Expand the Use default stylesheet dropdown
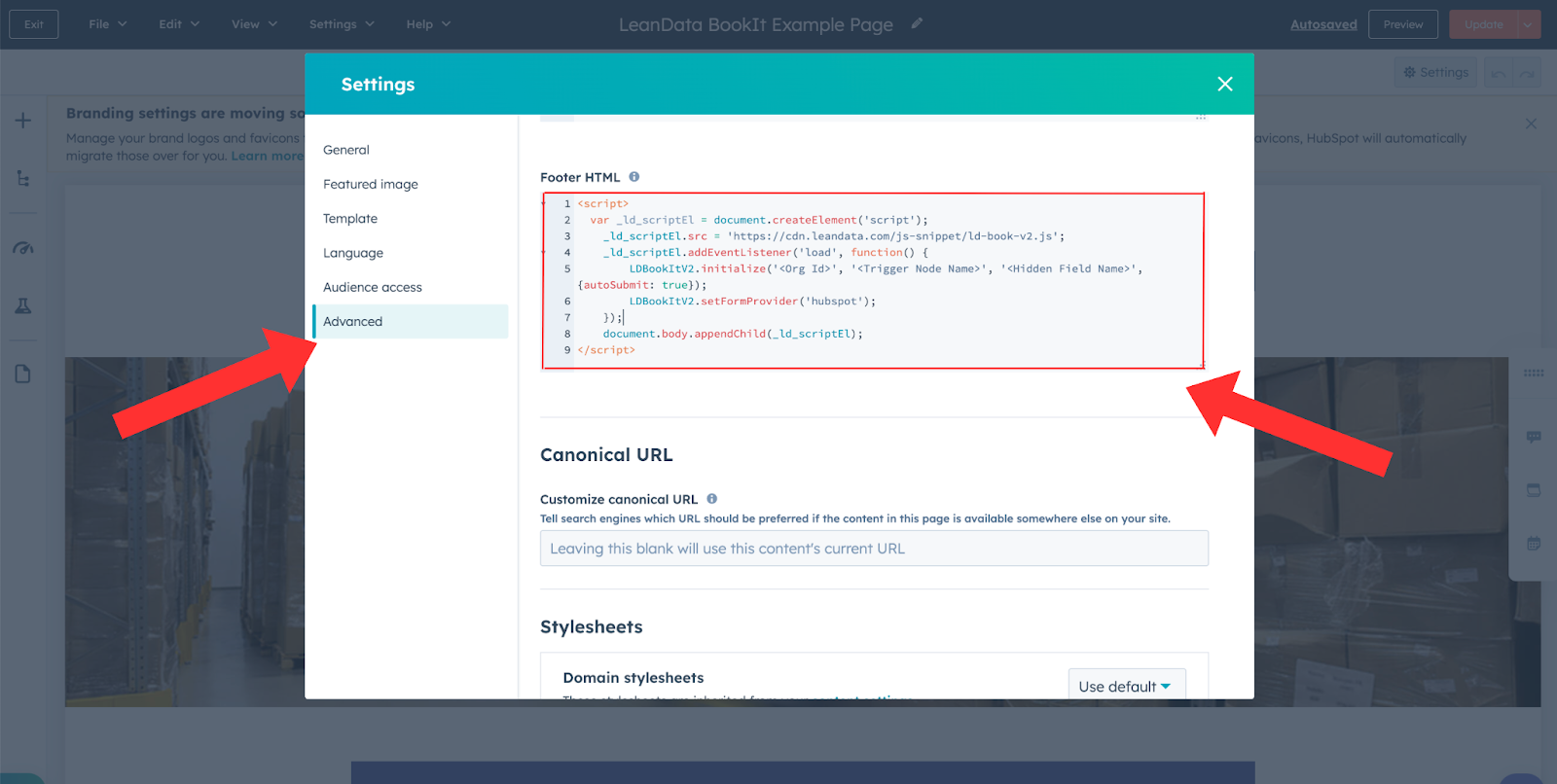Image resolution: width=1557 pixels, height=784 pixels. pos(1126,686)
